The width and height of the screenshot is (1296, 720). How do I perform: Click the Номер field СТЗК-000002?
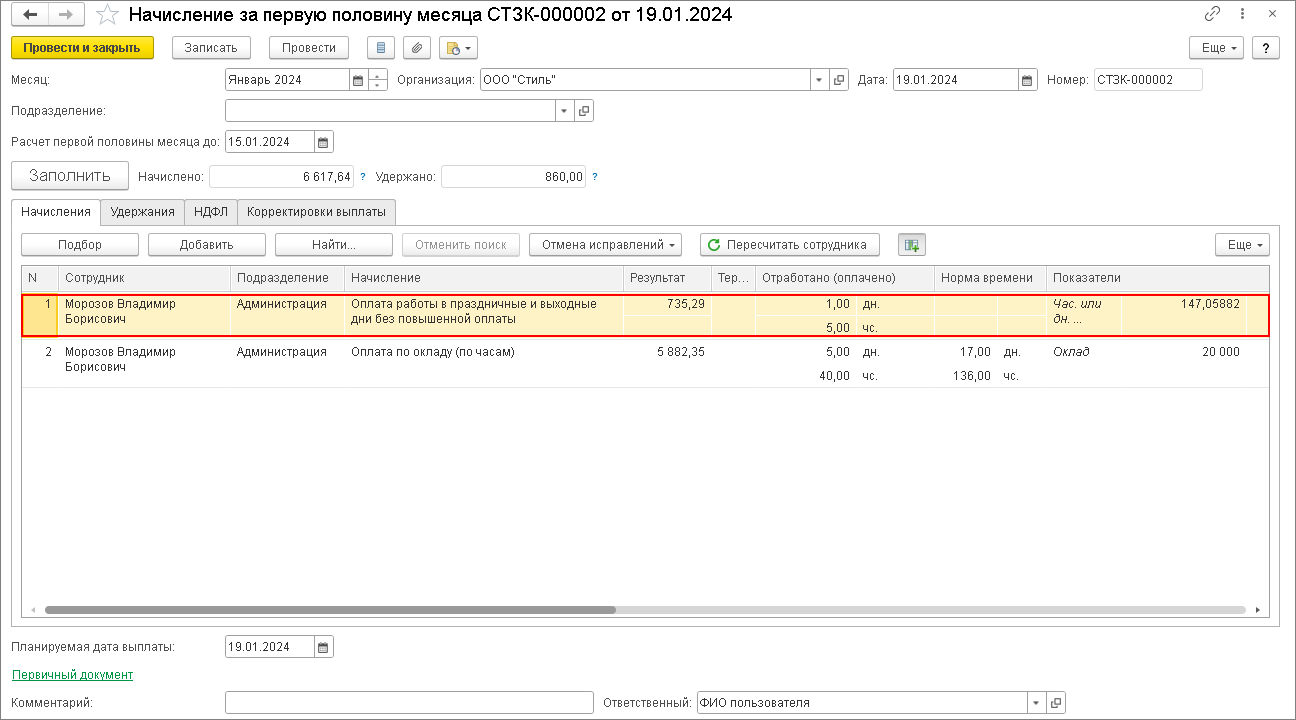1148,80
